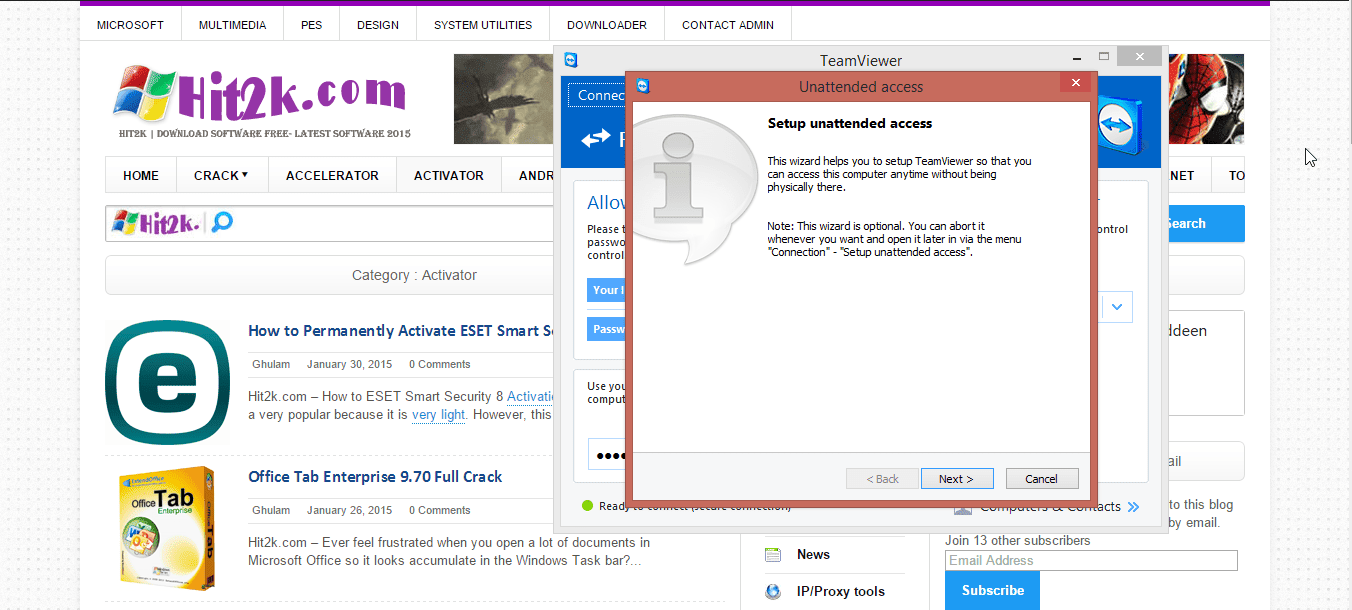Open the Office Tab Enterprise 9.70 Full Crack link
The width and height of the screenshot is (1352, 610).
375,477
